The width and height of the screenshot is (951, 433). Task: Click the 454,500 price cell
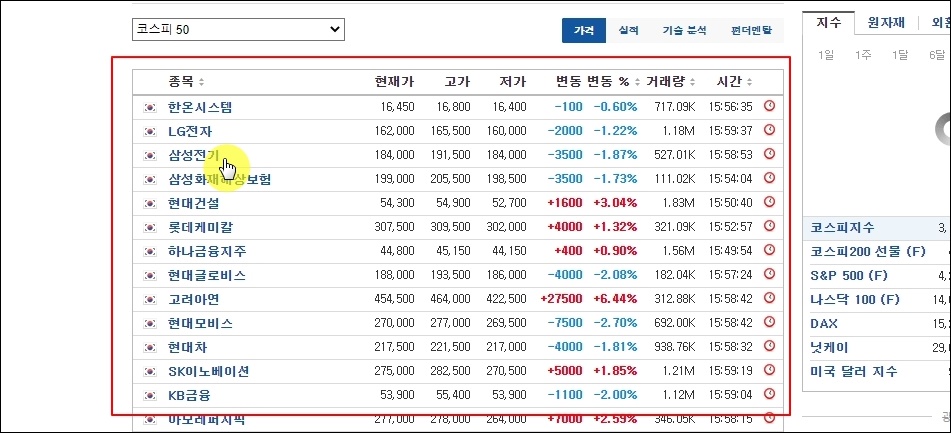[x=395, y=299]
